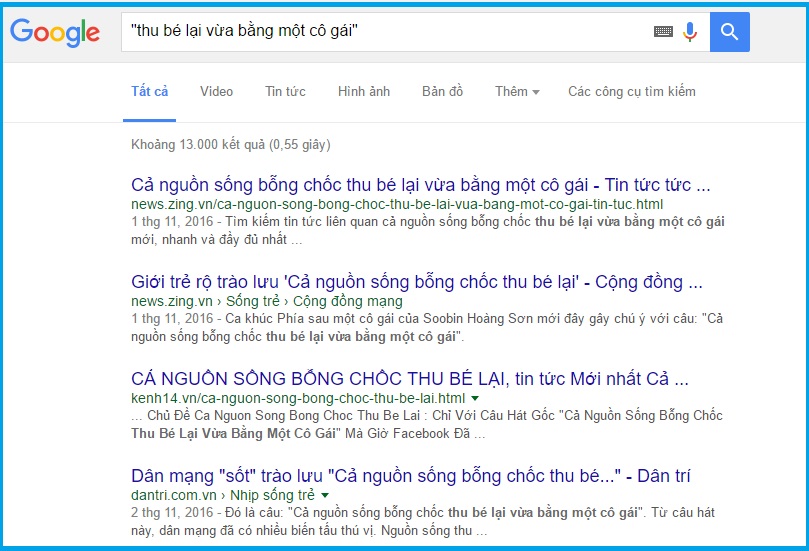809x551 pixels.
Task: Open result 'Dân mạng "sốt" trào lưu' from Dân trí
Action: [411, 476]
